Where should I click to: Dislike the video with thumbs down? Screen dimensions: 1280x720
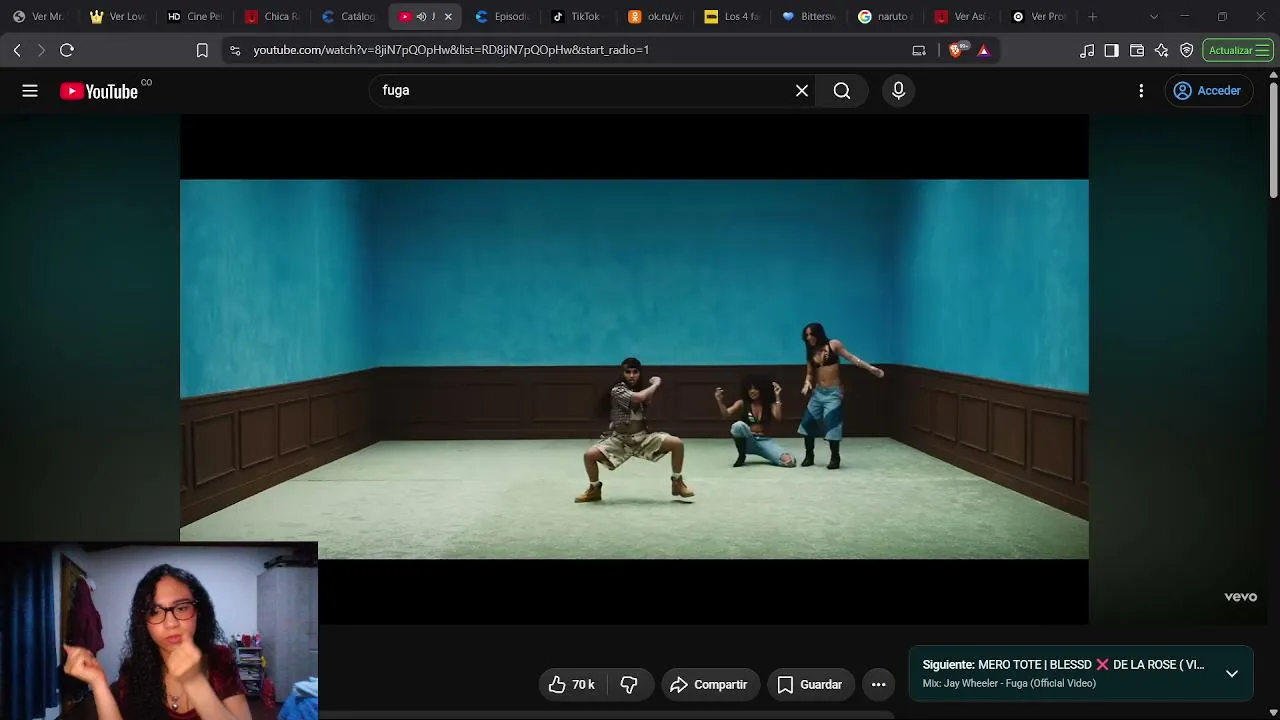coord(629,685)
